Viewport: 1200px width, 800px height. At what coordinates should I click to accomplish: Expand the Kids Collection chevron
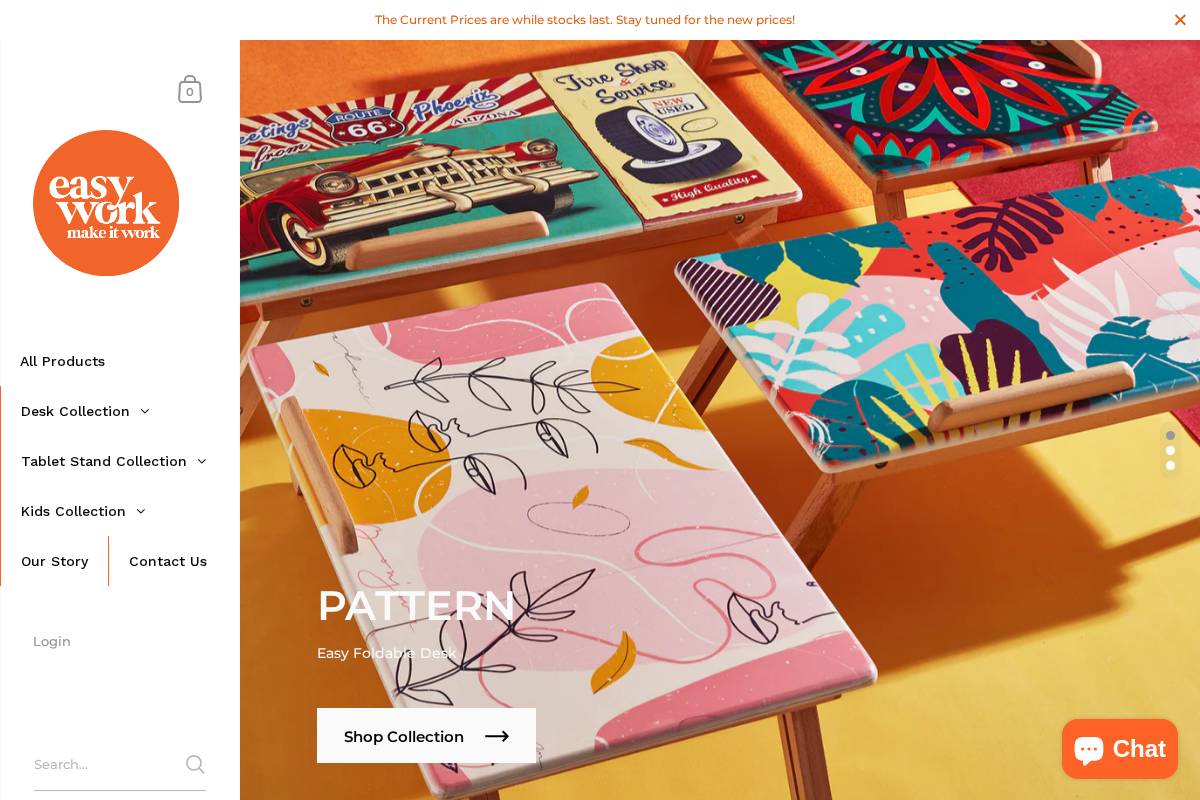click(141, 511)
